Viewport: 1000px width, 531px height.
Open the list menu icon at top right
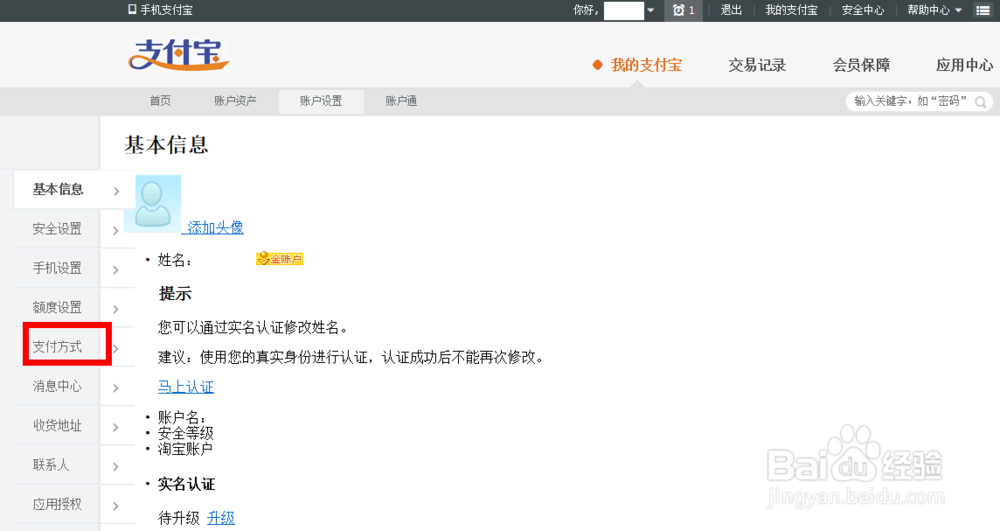[x=983, y=10]
